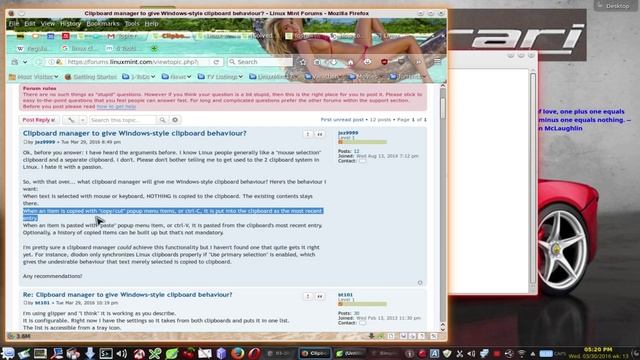The image size is (640, 360).
Task: Expand the J-ToDo bookmarks folder
Action: point(139,77)
